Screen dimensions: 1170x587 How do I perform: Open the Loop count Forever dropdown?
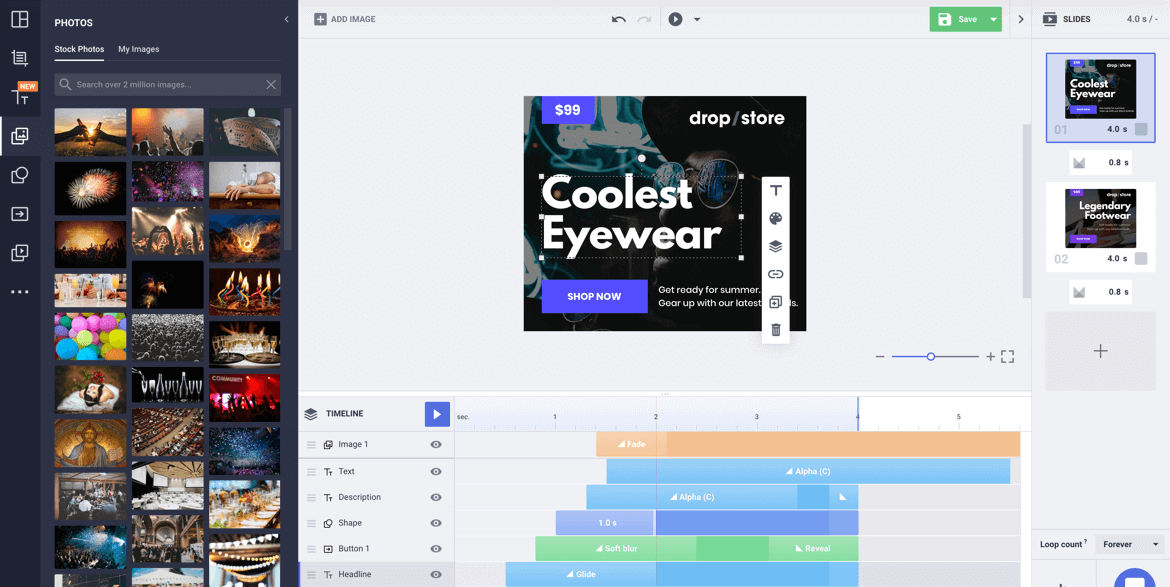coord(1130,544)
